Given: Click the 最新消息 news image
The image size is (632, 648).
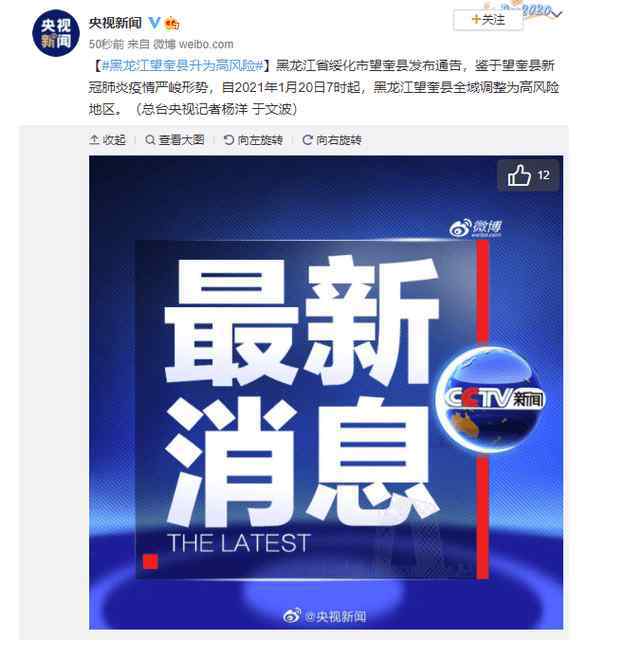Looking at the screenshot, I should pos(326,392).
